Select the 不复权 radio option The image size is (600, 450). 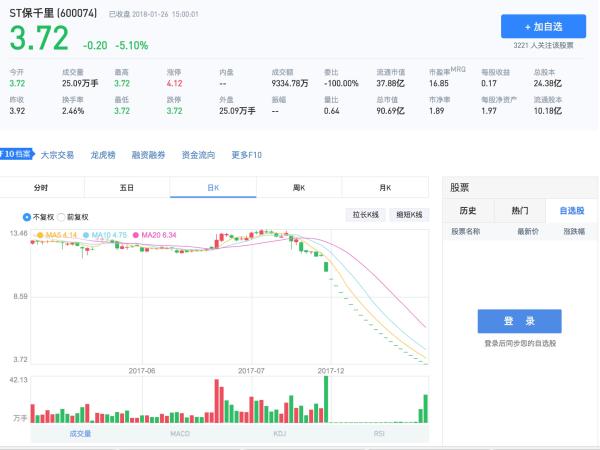coord(27,216)
